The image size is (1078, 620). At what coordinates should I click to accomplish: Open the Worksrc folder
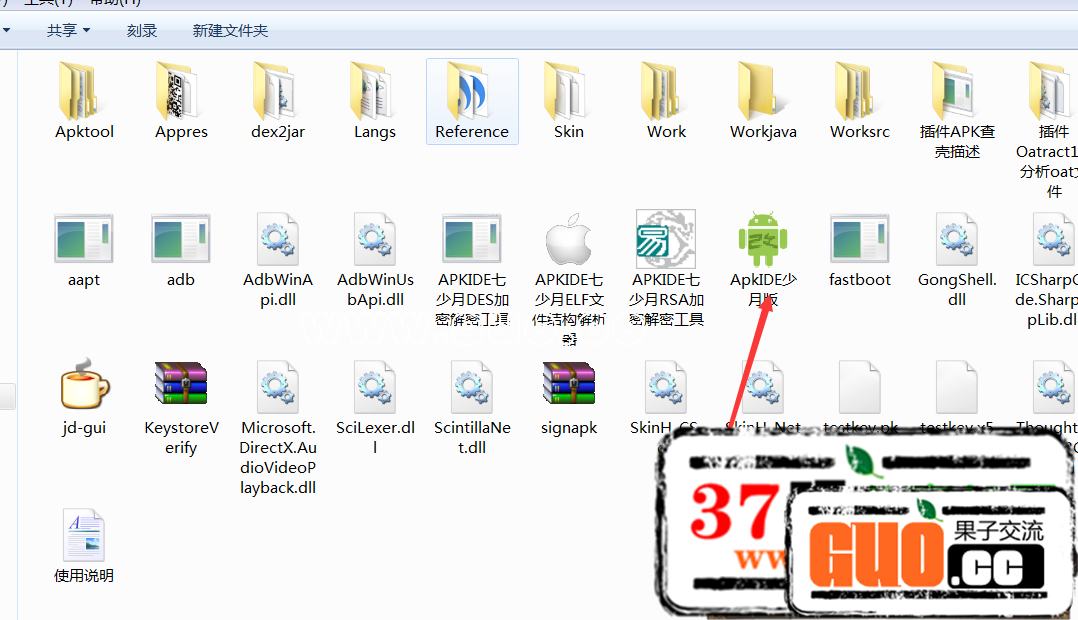pos(860,92)
